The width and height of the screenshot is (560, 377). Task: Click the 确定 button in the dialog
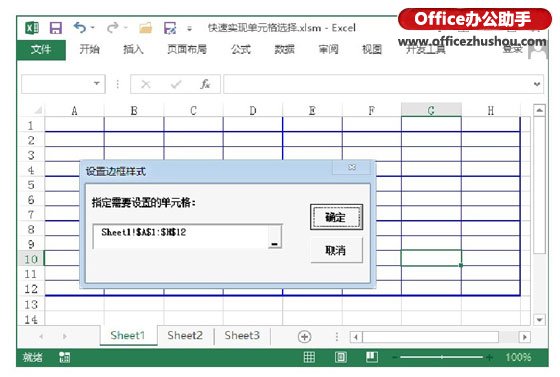pos(336,217)
